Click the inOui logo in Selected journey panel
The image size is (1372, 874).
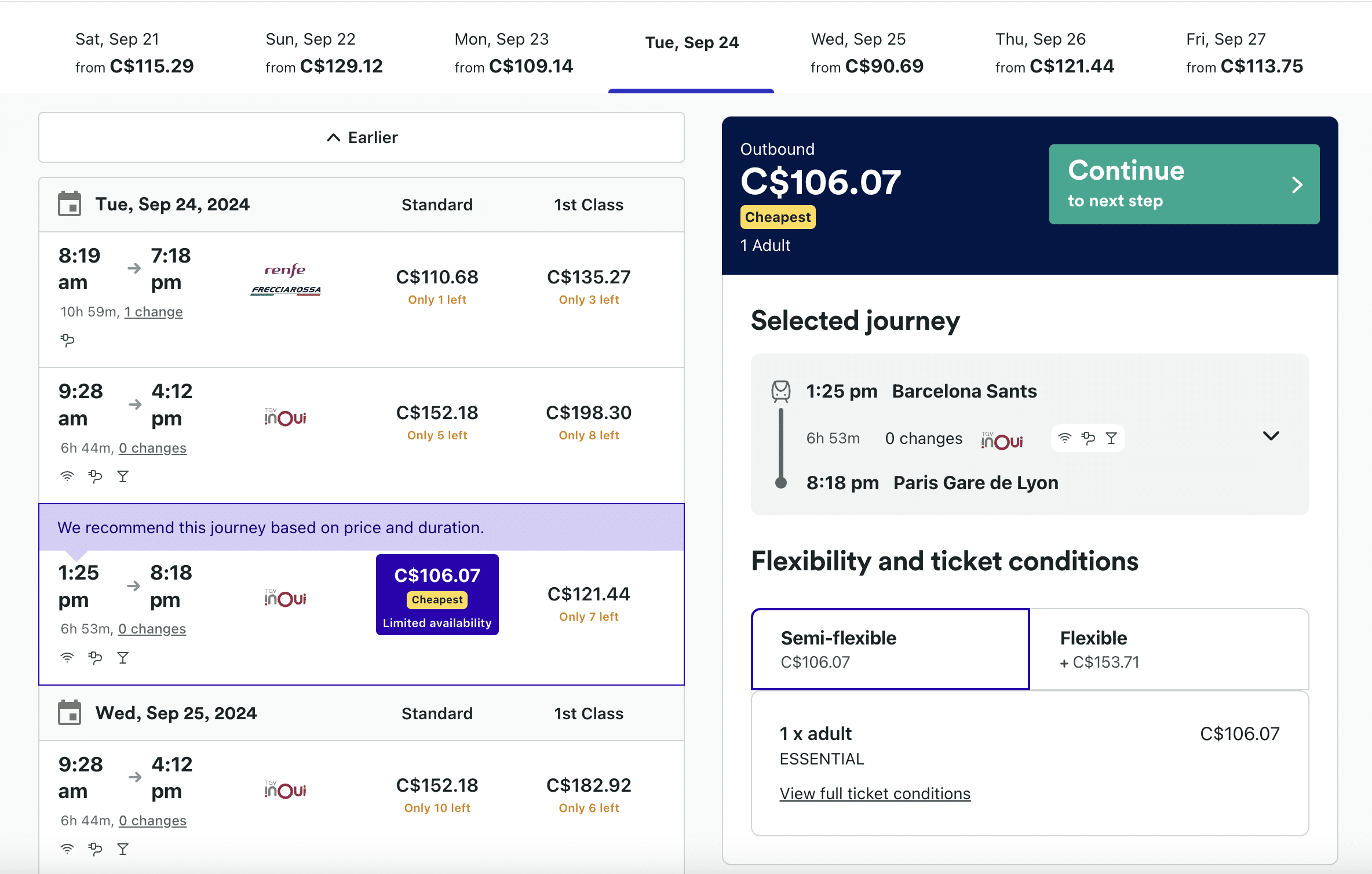point(1002,440)
